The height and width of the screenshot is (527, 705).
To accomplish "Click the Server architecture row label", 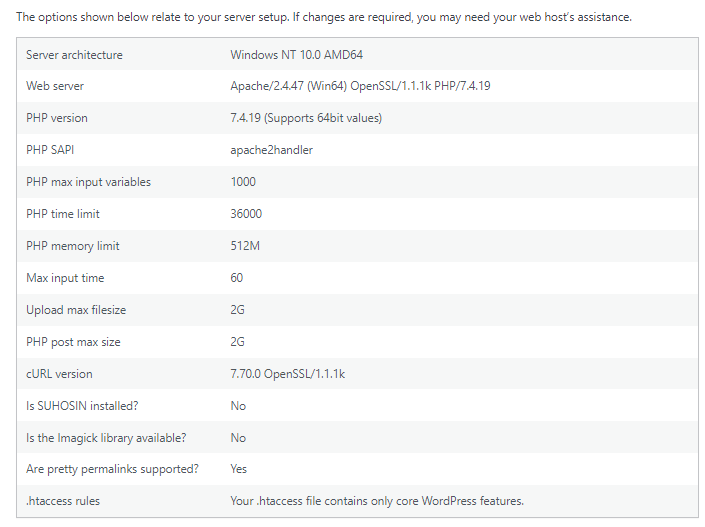I will (x=74, y=55).
